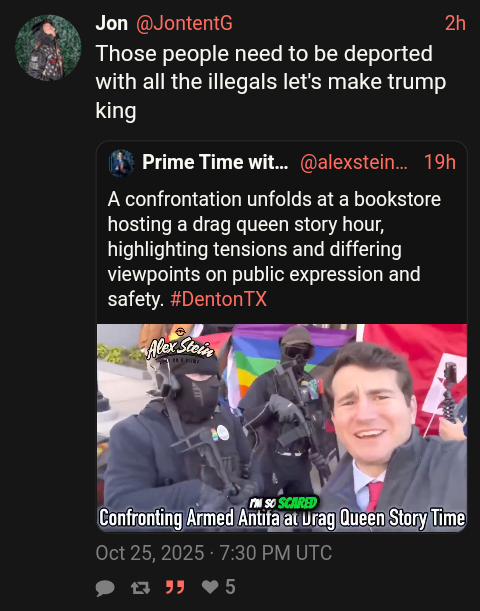Click the red quote marks icon
The image size is (480, 611).
[x=175, y=587]
